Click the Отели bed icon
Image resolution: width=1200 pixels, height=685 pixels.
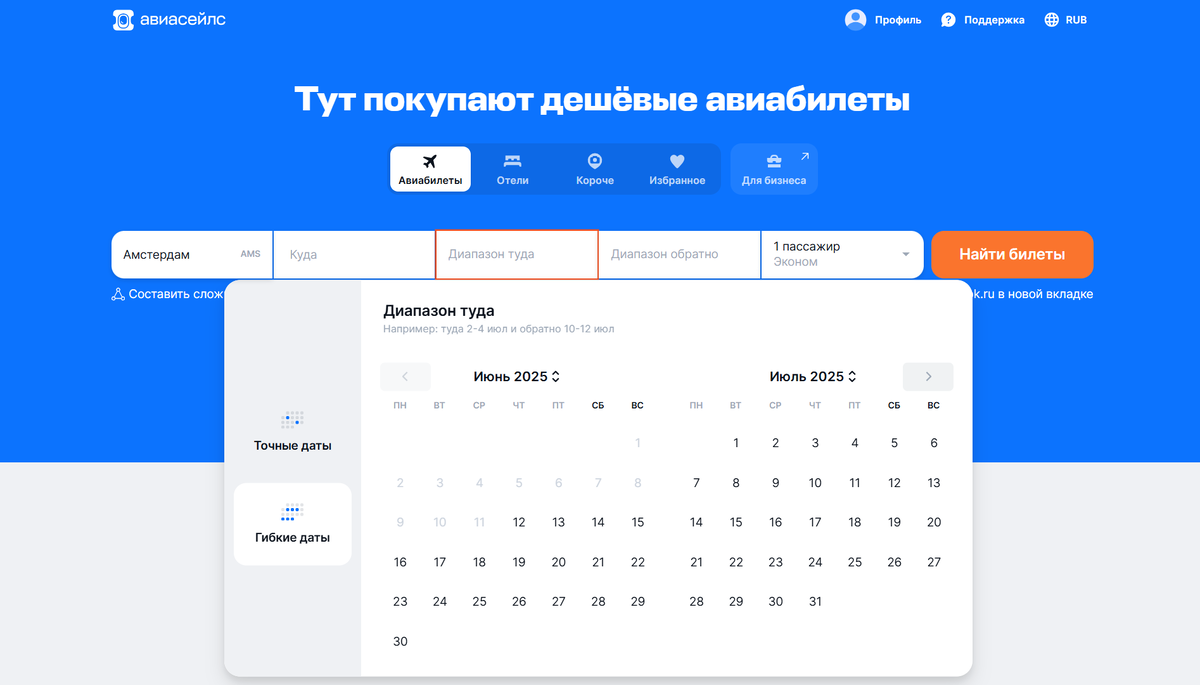click(x=512, y=161)
